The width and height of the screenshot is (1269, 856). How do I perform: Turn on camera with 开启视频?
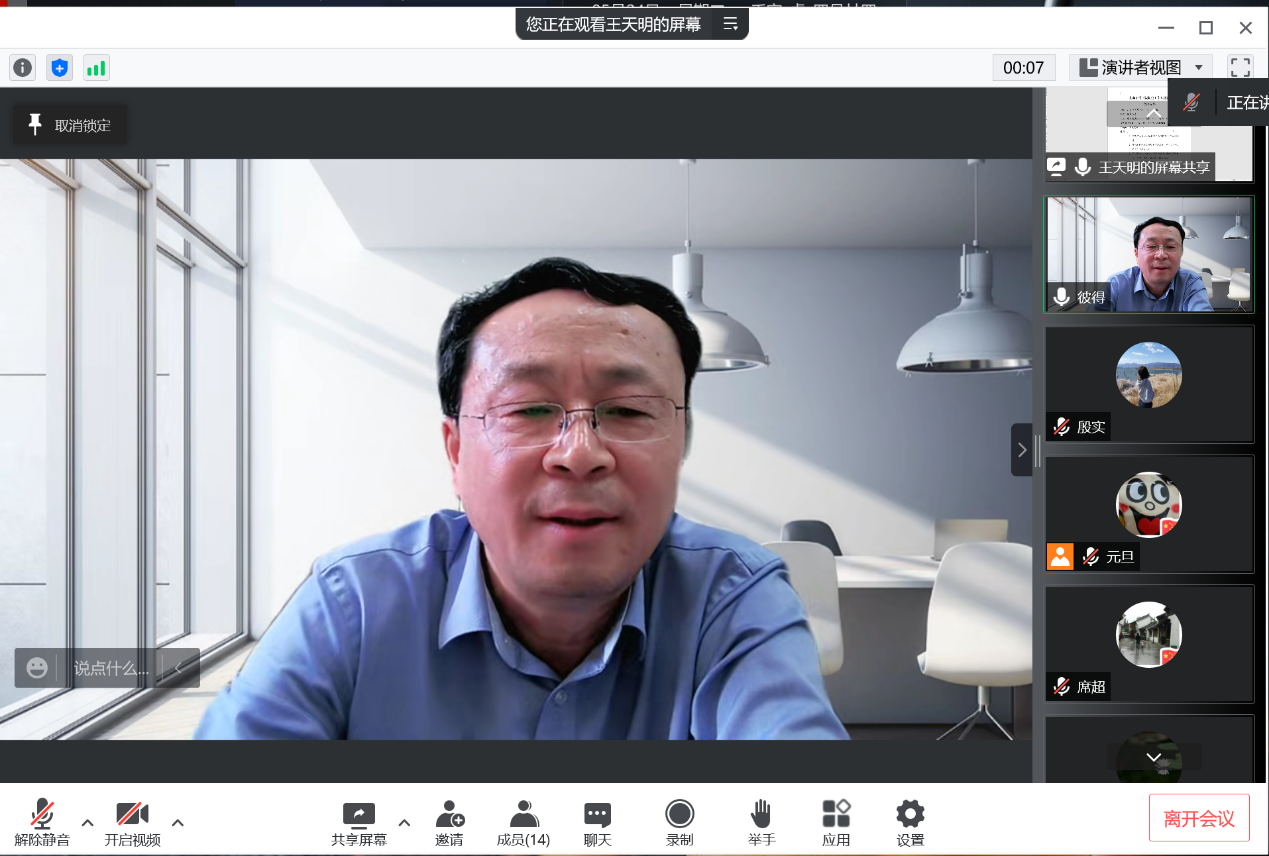[x=132, y=822]
